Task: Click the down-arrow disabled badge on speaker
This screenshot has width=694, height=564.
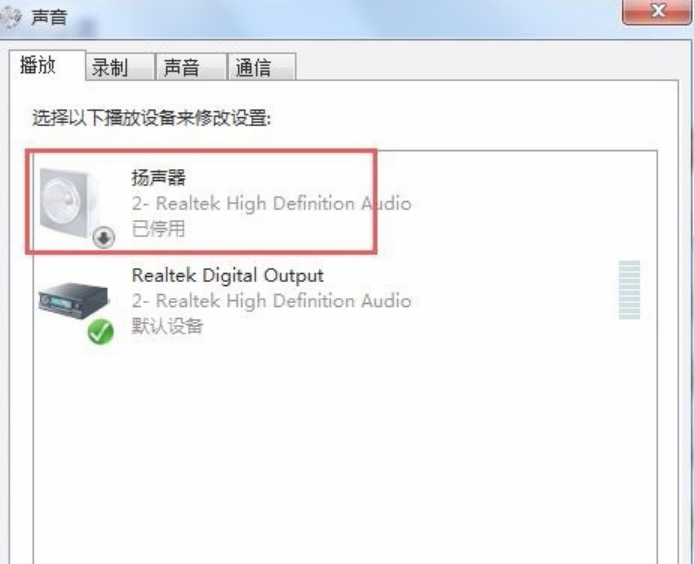Action: [104, 238]
